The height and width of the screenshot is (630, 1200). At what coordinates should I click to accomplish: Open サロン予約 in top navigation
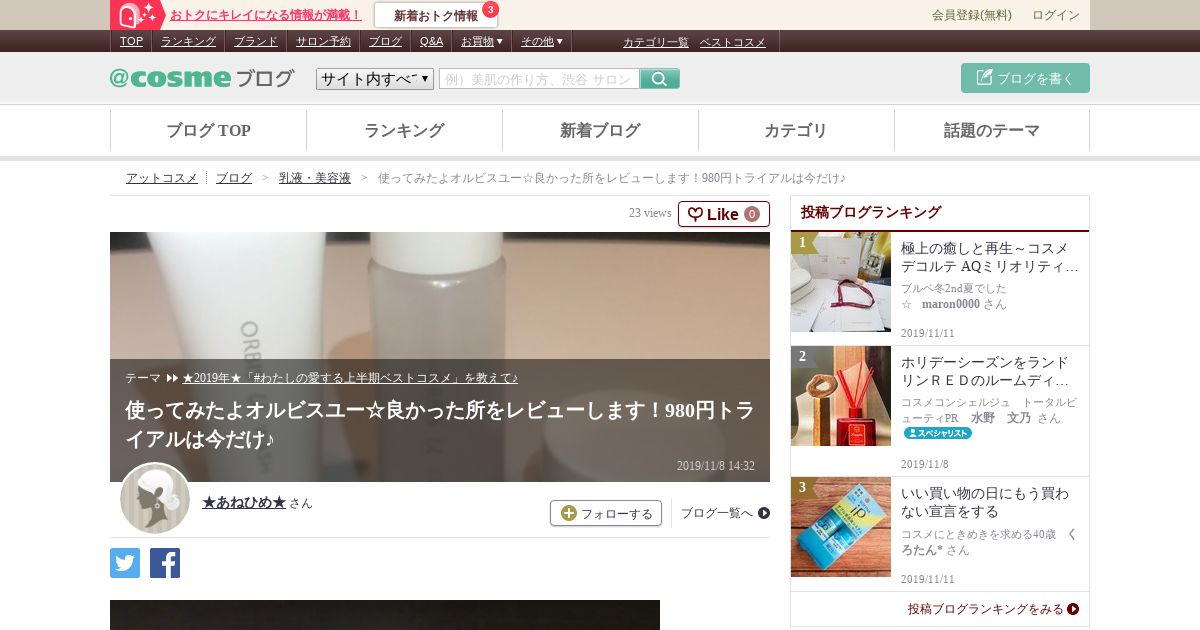pos(323,41)
